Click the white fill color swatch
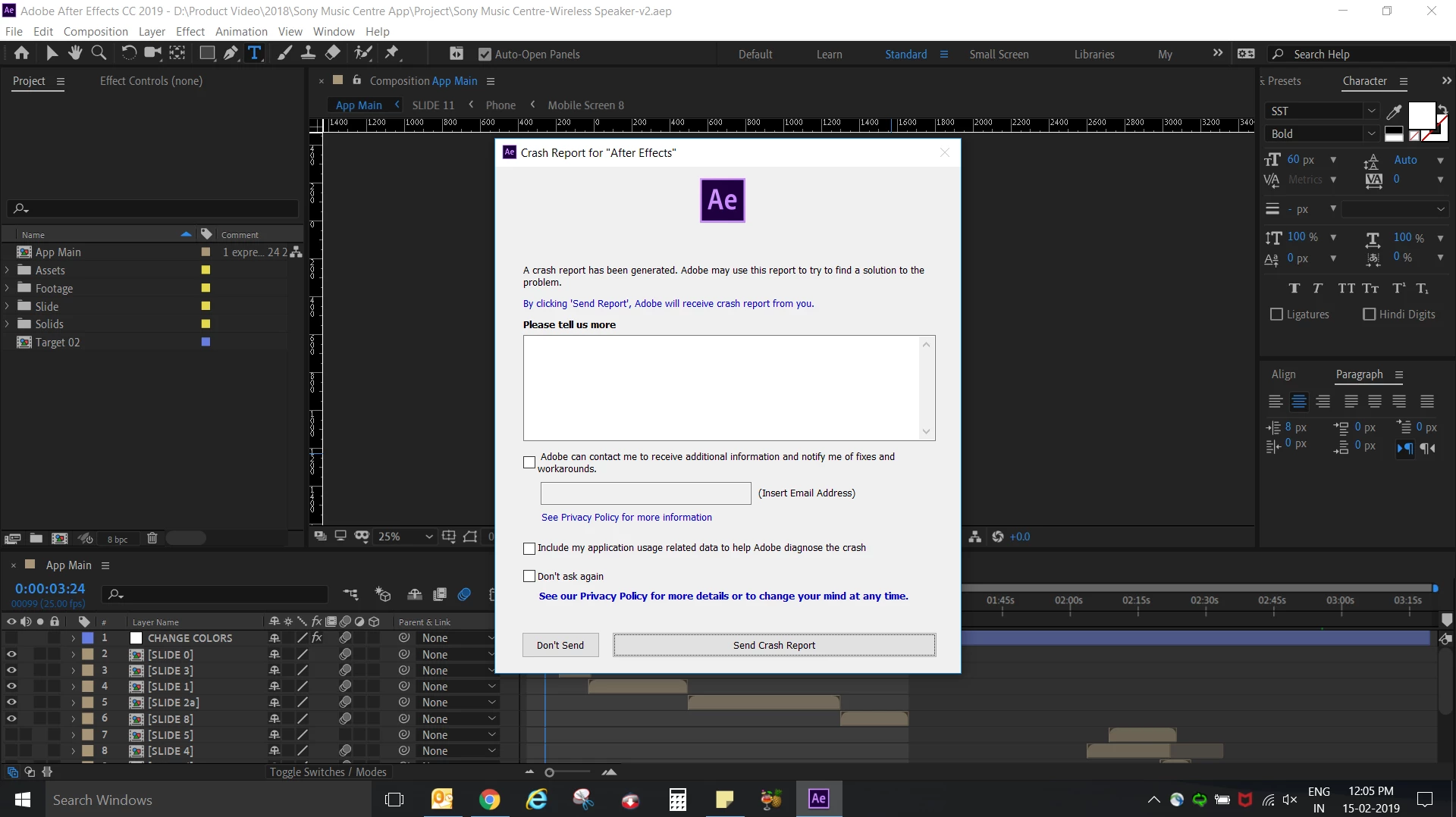Screen dimensions: 1456x817 [1421, 116]
